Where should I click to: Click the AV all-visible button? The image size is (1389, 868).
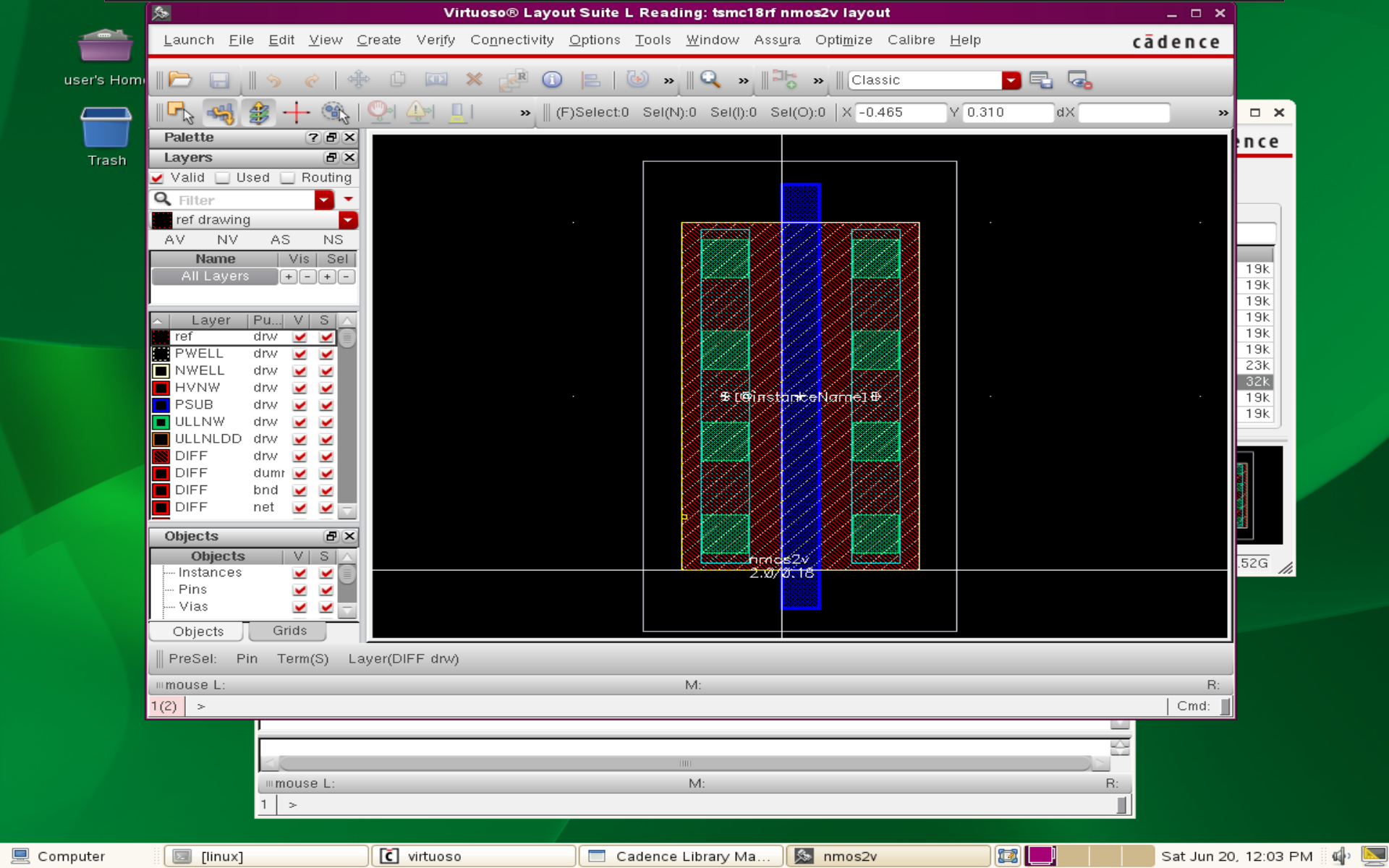(x=174, y=240)
